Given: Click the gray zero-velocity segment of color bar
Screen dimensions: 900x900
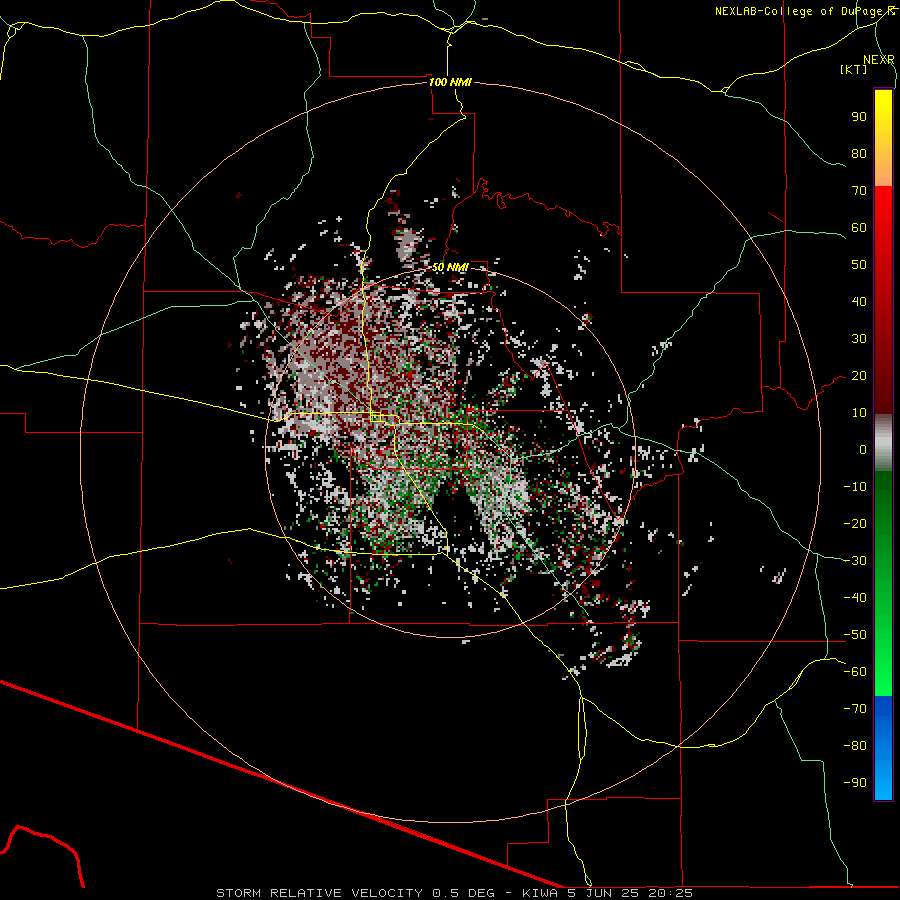Looking at the screenshot, I should pyautogui.click(x=883, y=443).
